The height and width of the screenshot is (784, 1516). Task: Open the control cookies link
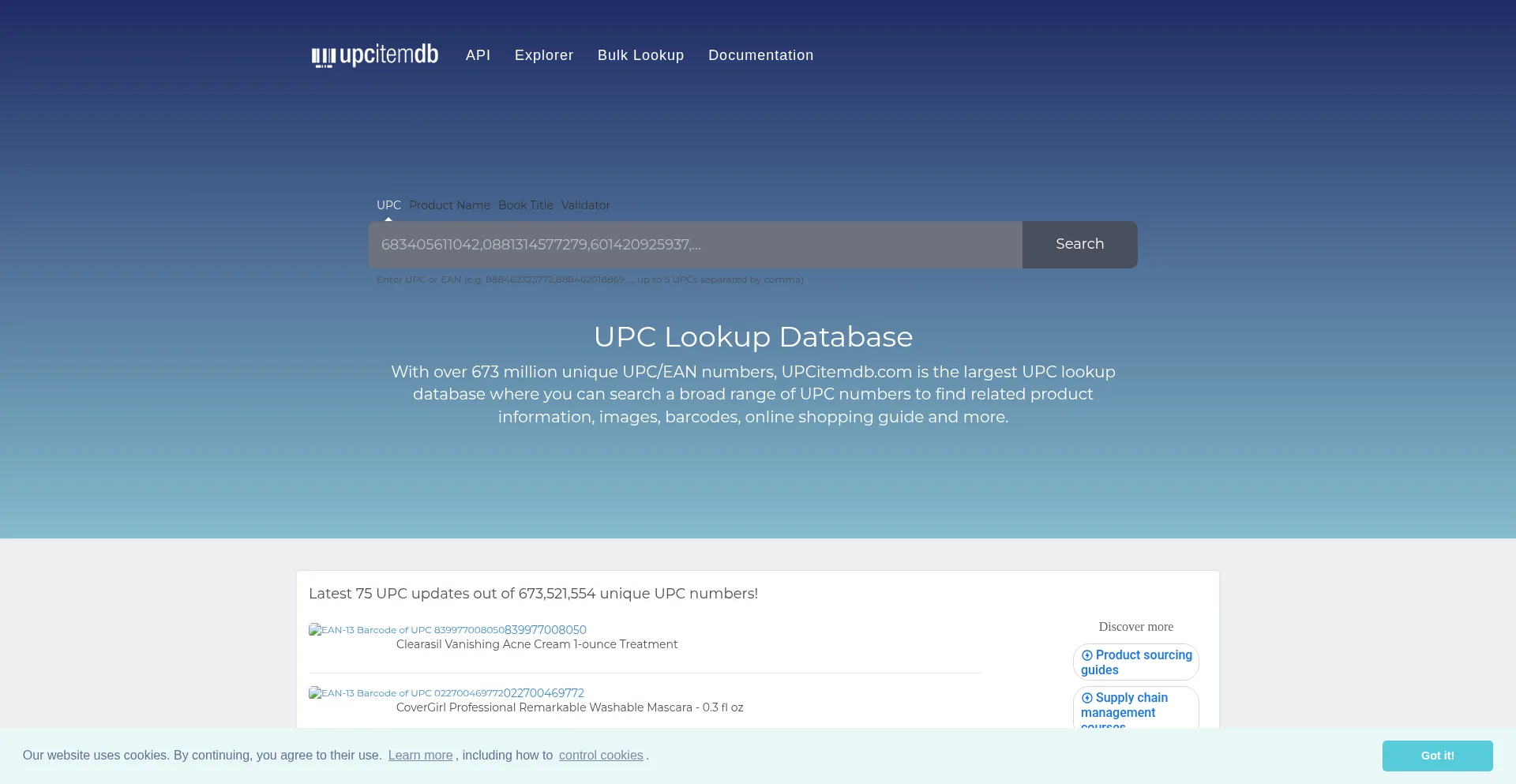click(x=601, y=756)
